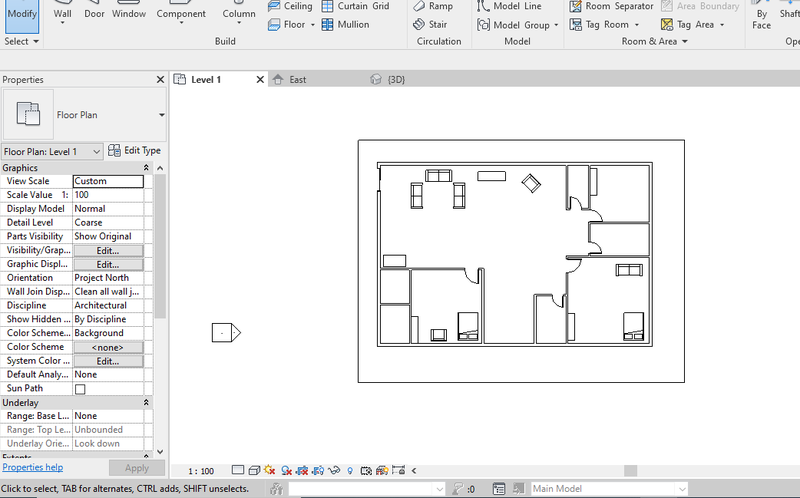Select the Room Separator tool
This screenshot has width=800, height=498.
click(x=611, y=6)
